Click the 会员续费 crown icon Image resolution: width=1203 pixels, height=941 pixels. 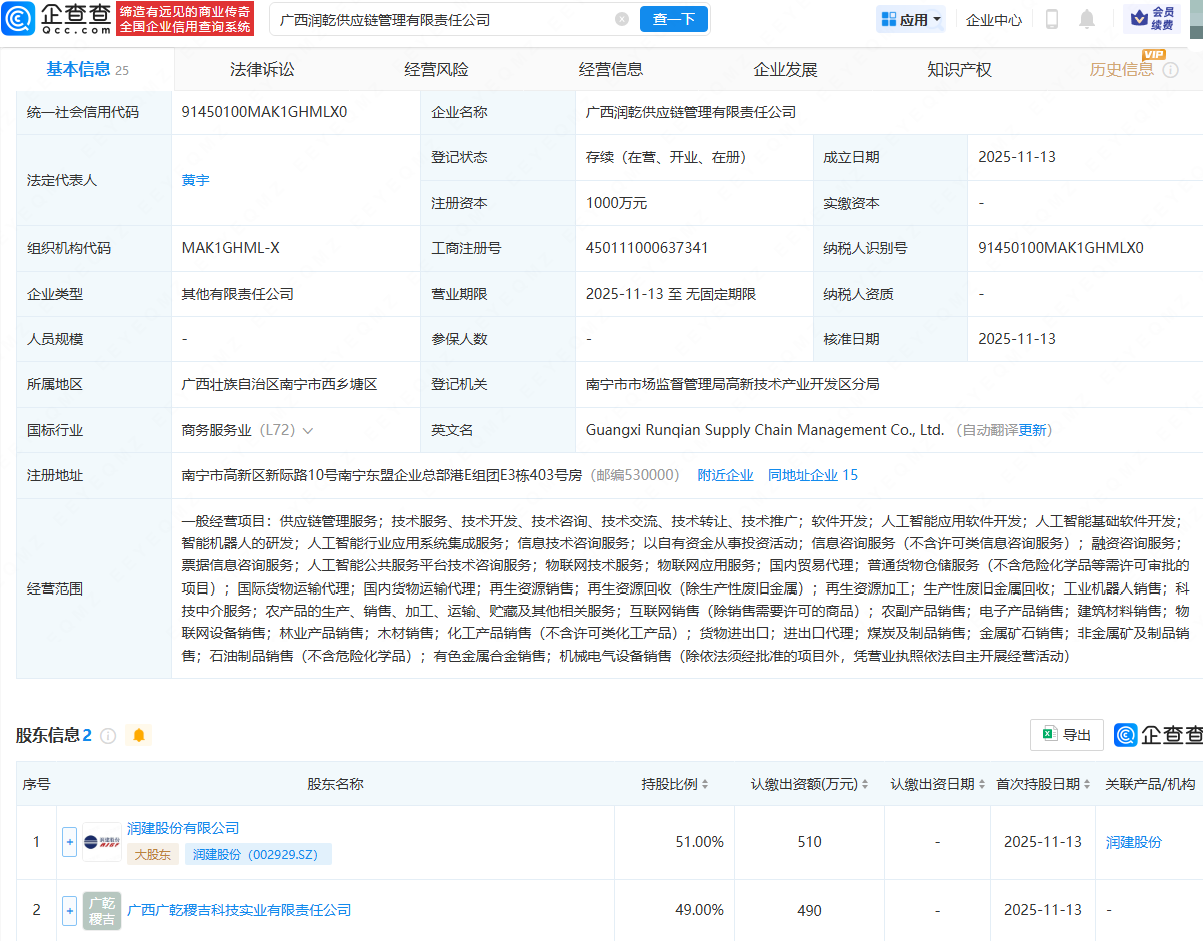(1139, 19)
